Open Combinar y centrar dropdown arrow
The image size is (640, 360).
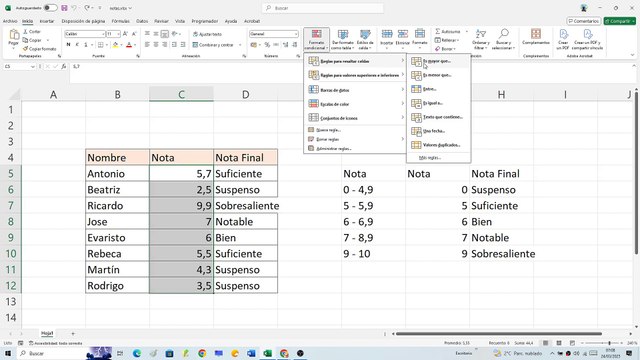(240, 45)
